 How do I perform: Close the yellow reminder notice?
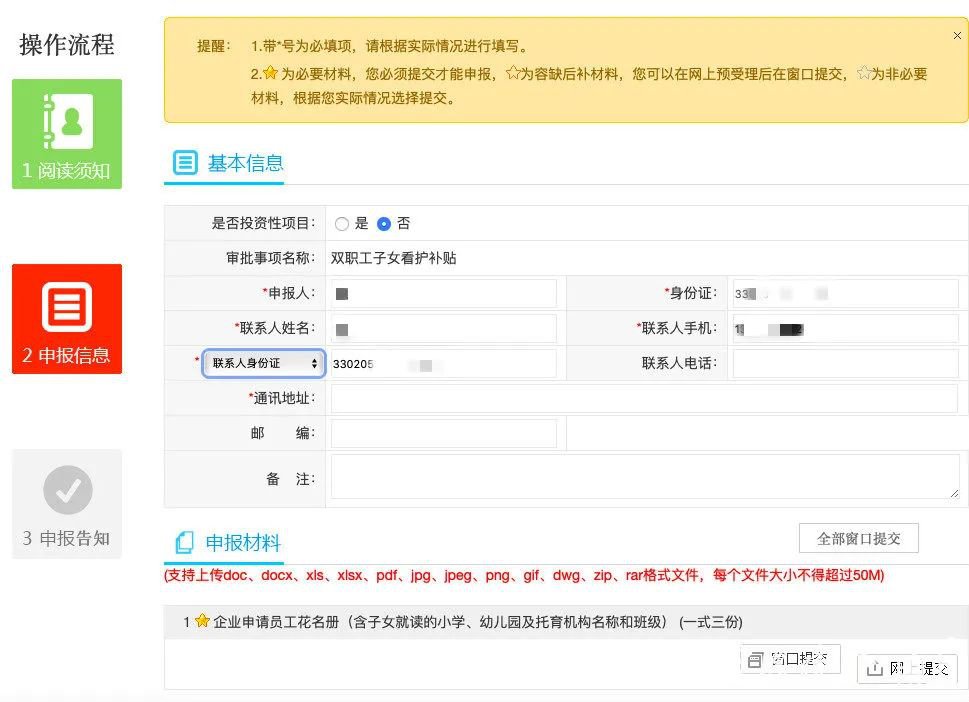pos(957,36)
